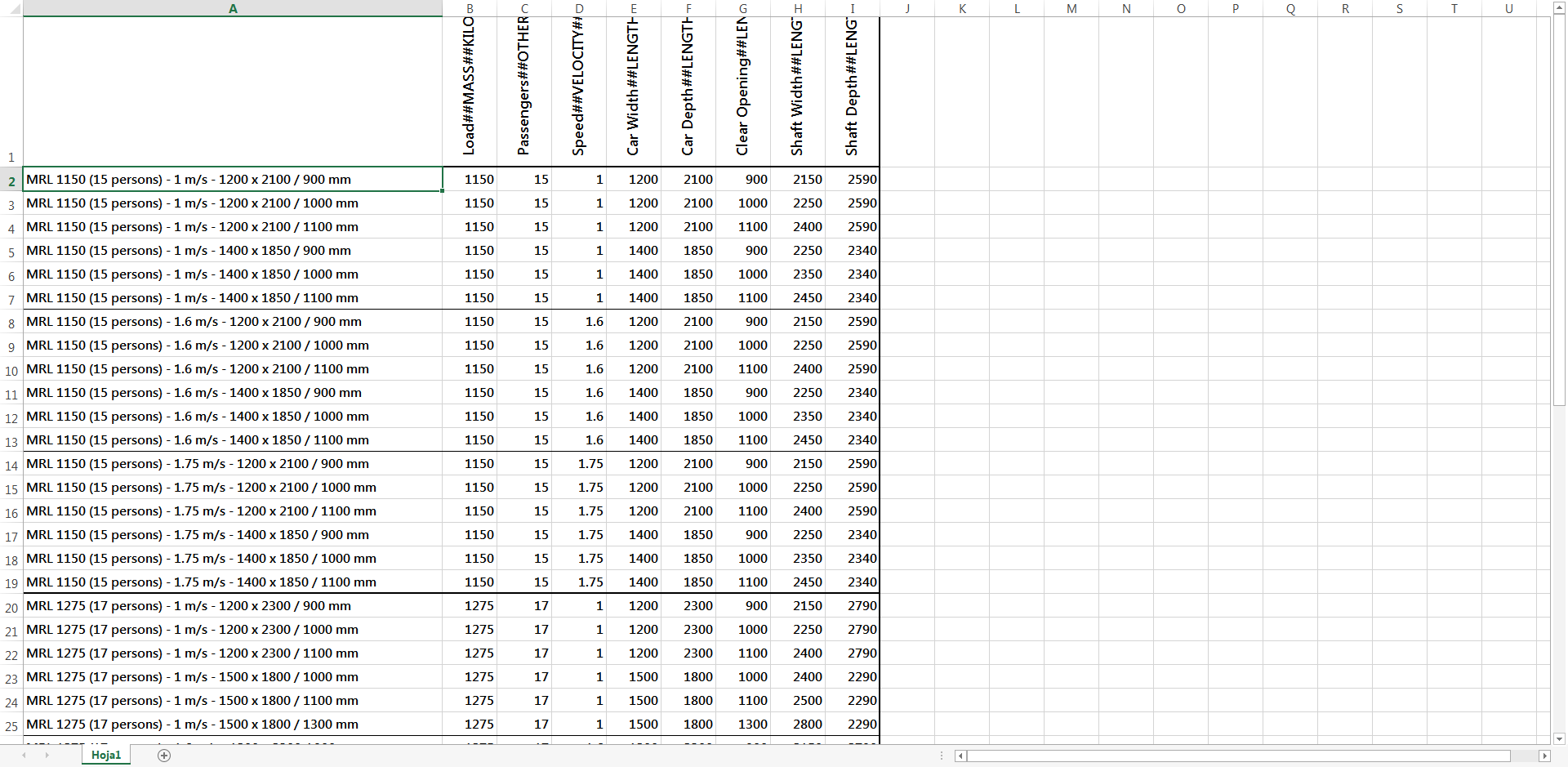Open the Hoja1 sheet tab

[x=106, y=756]
